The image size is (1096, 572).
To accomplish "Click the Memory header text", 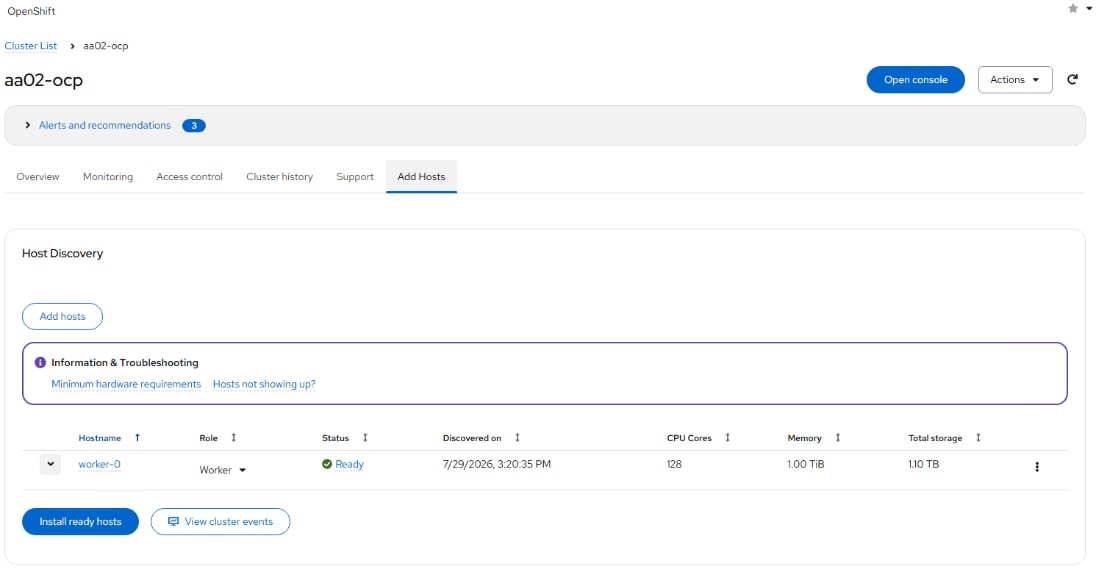I will [805, 438].
